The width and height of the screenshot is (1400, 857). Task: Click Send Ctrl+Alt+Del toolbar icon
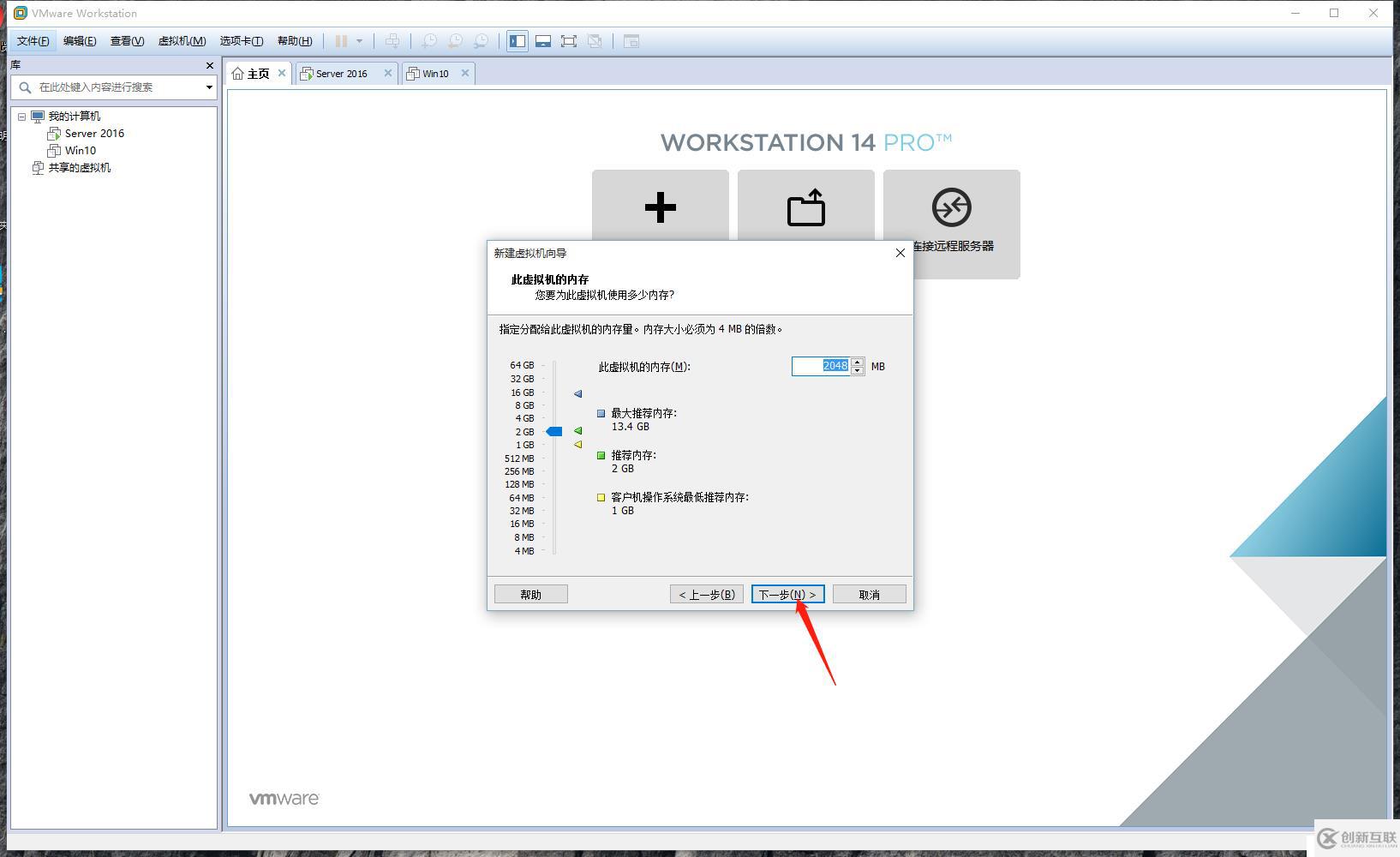click(x=392, y=41)
